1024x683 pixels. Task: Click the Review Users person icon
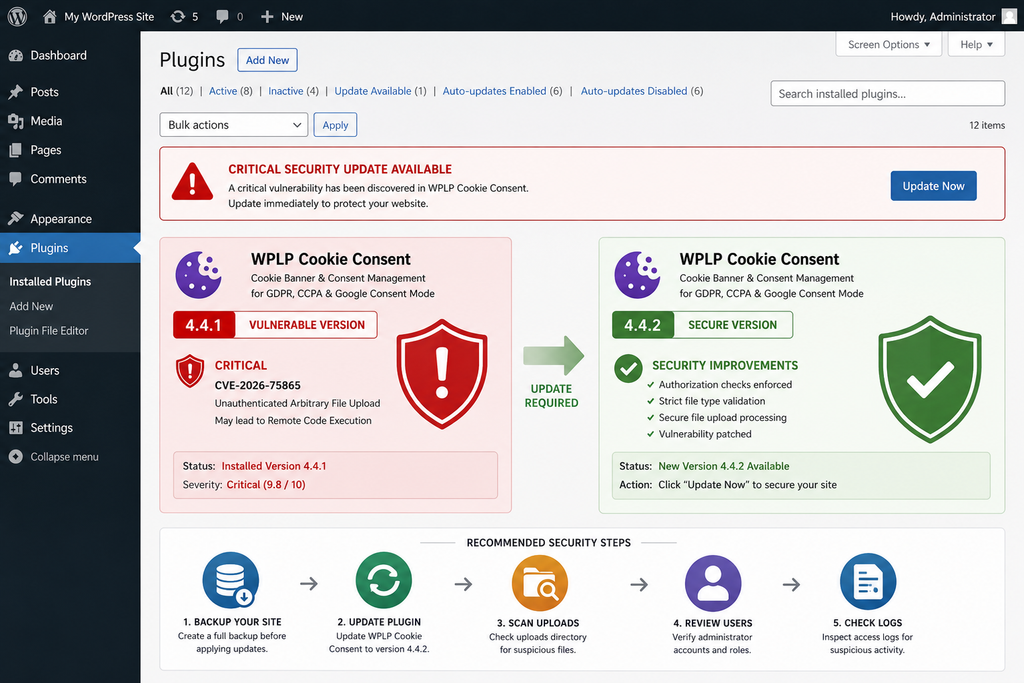pos(713,583)
